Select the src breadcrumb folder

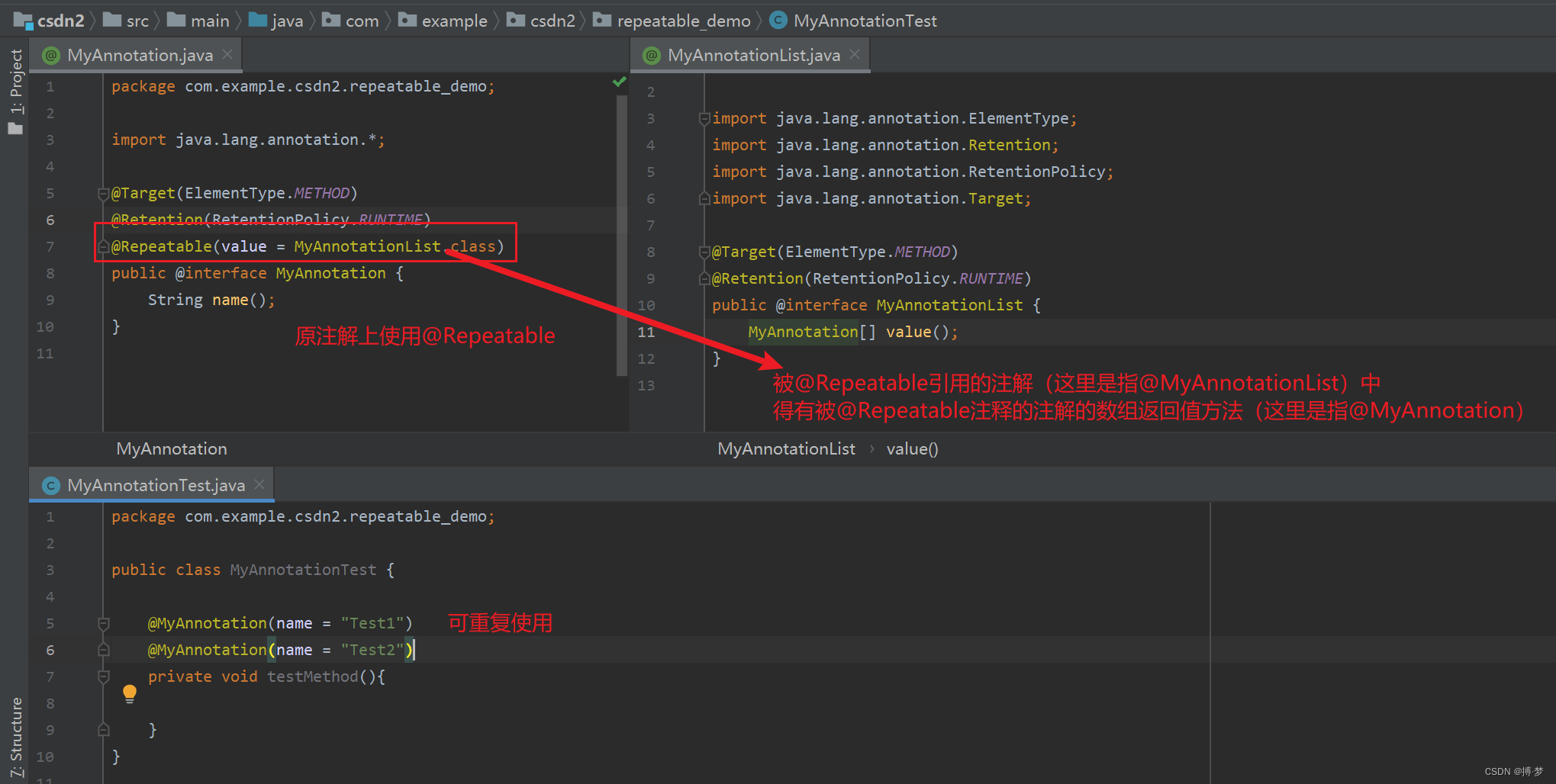126,21
